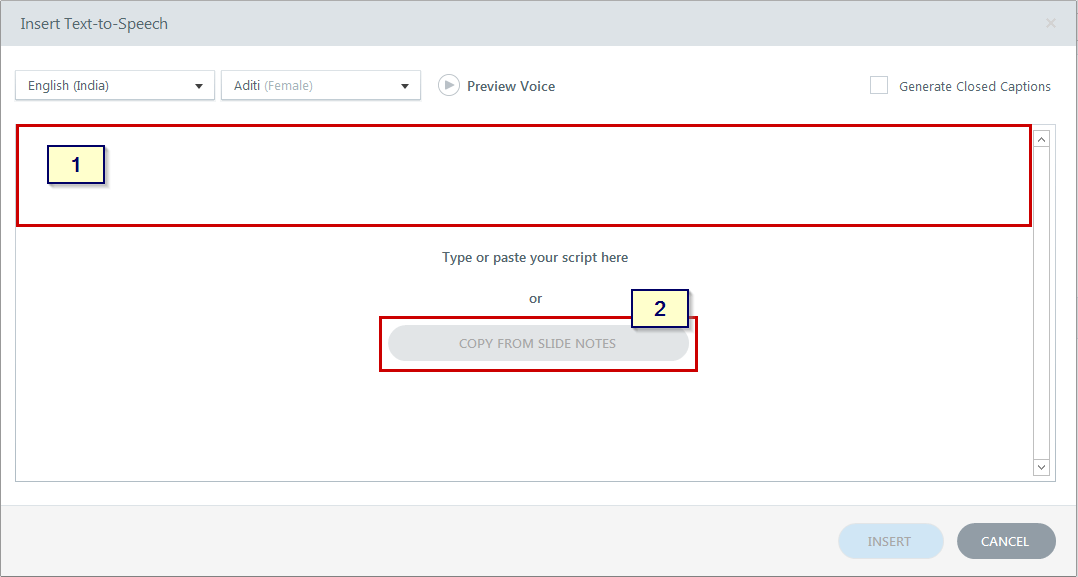Click the Generate Closed Captions label
1078x577 pixels.
(x=975, y=86)
